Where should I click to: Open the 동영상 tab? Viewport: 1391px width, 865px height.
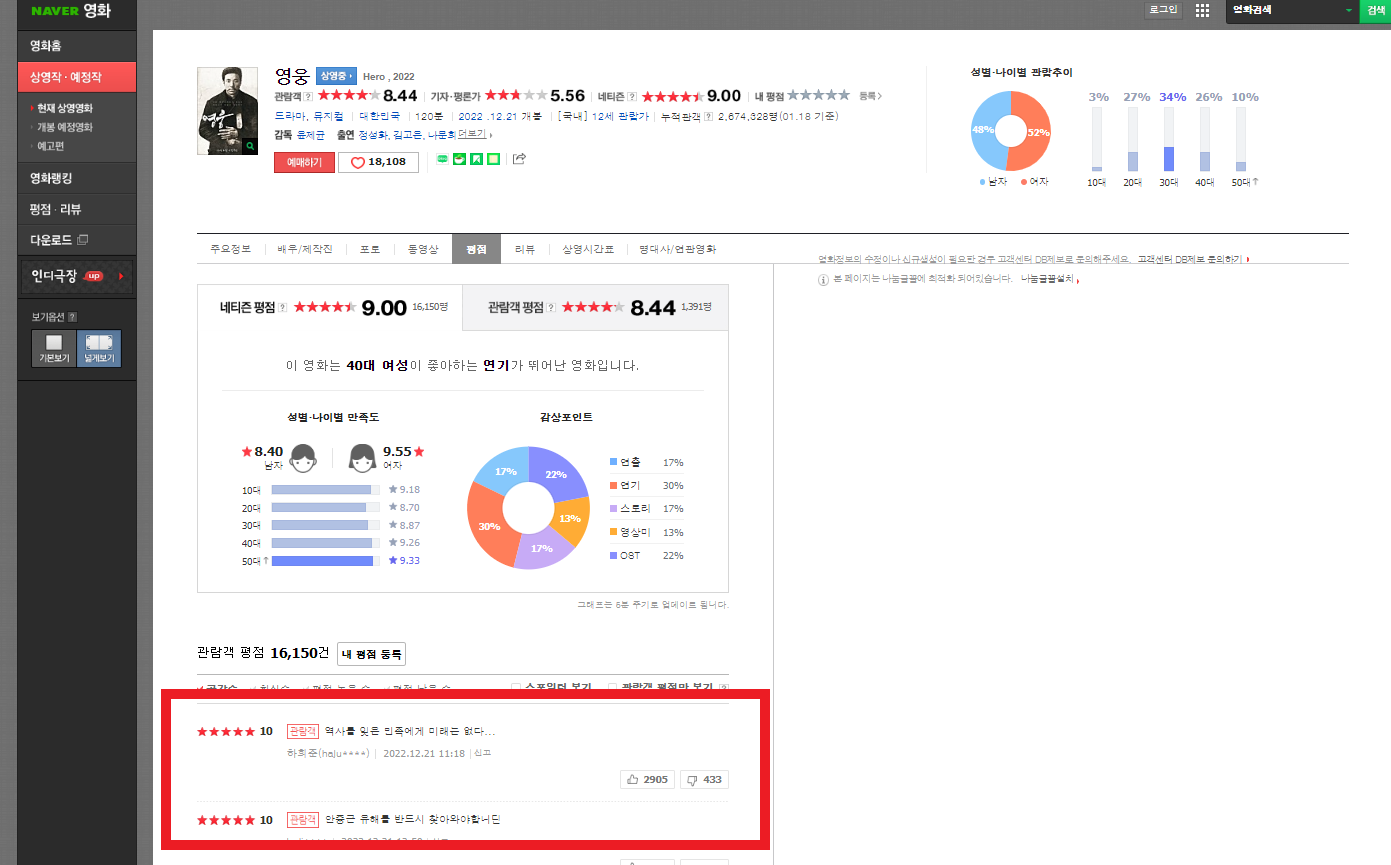coord(422,249)
